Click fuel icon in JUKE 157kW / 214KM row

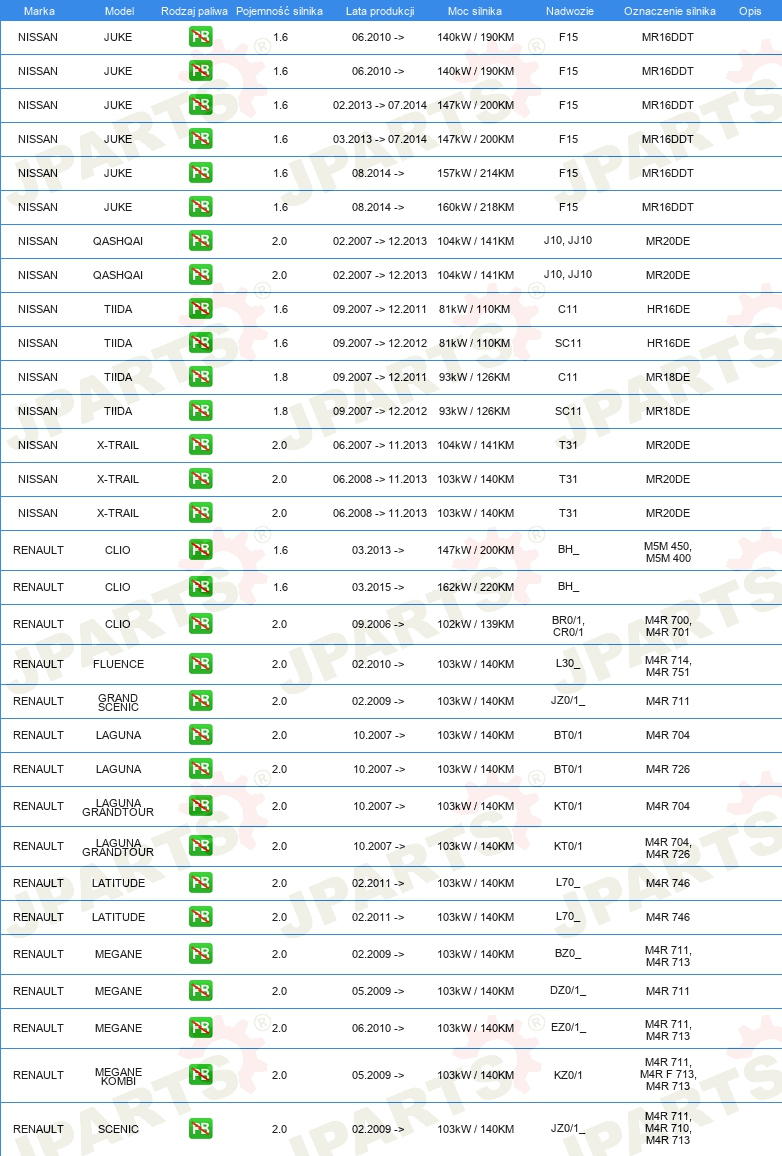point(200,173)
